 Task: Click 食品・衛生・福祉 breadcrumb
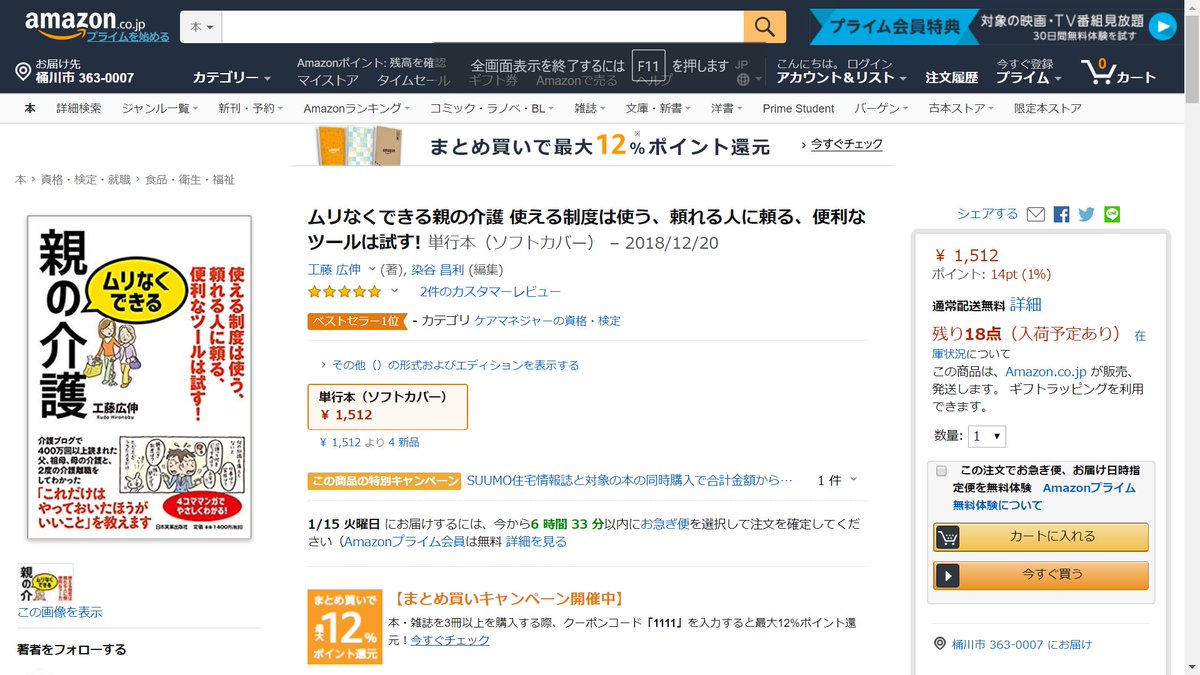tap(190, 180)
